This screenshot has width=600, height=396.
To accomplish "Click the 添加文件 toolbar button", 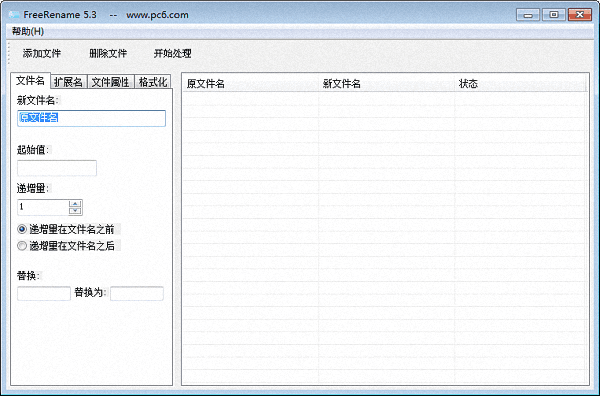I will click(x=42, y=54).
